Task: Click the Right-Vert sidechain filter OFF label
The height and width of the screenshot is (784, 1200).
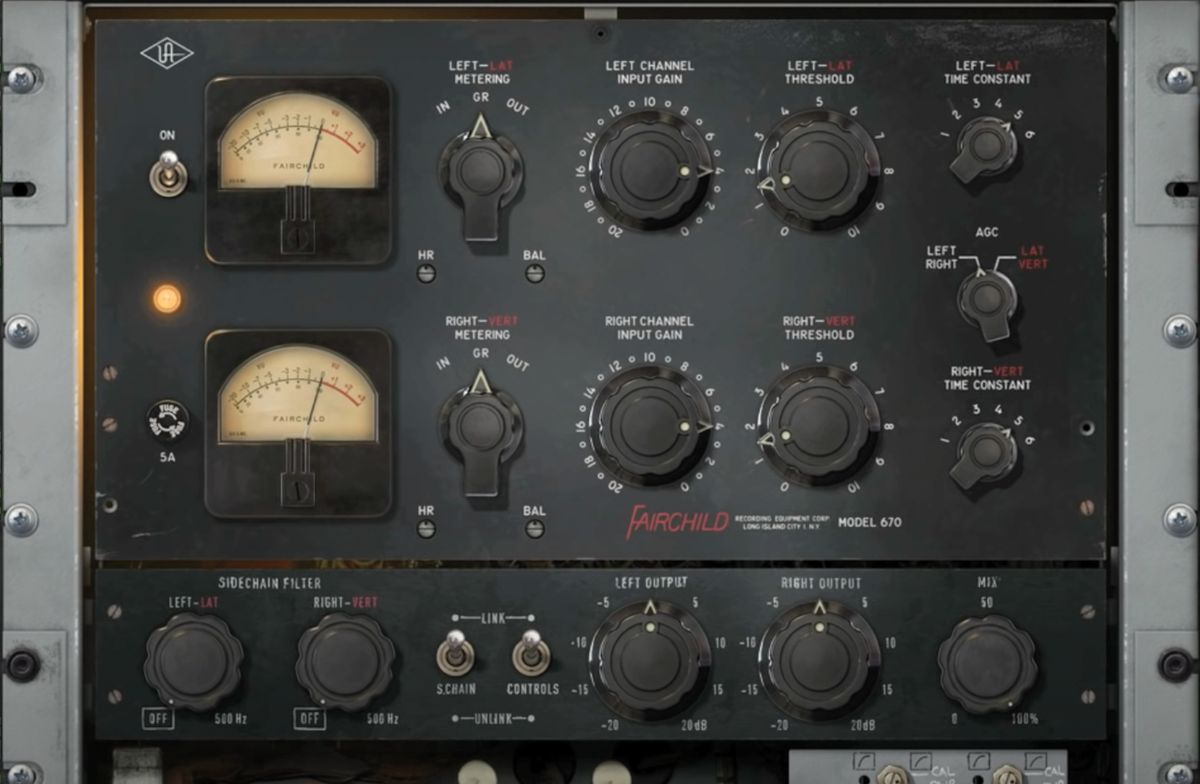Action: pyautogui.click(x=311, y=716)
